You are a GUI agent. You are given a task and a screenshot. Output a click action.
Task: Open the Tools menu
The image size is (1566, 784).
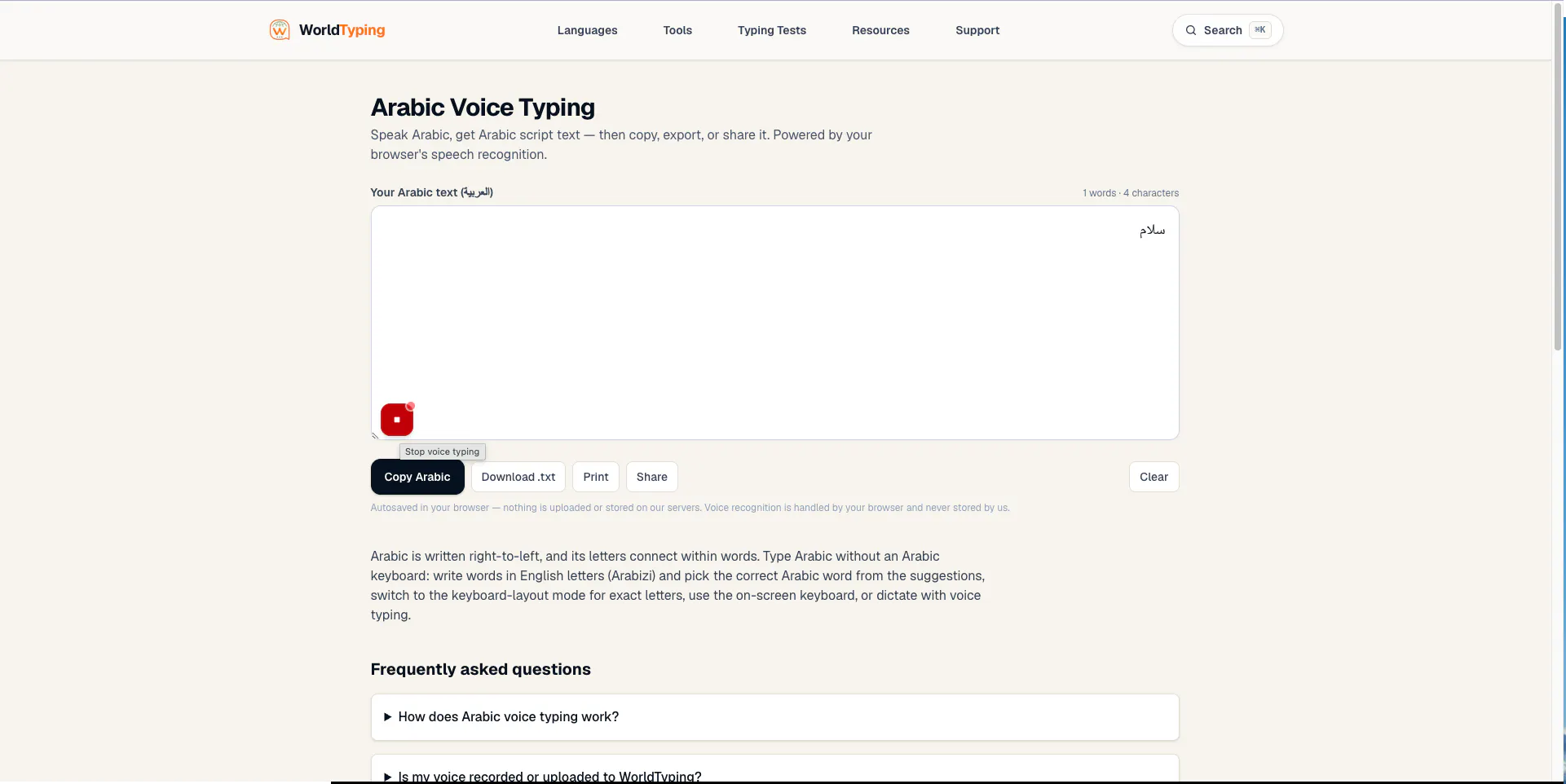[x=677, y=30]
